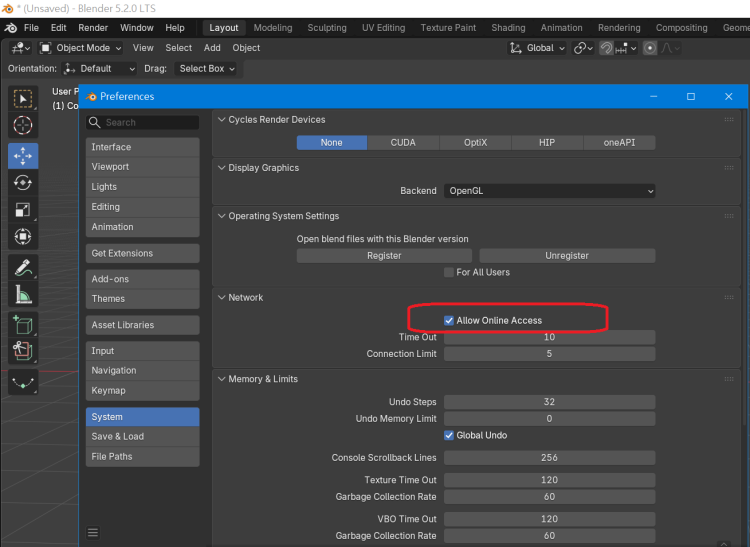The width and height of the screenshot is (750, 547).
Task: Switch to the Sculpting workspace tab
Action: [327, 28]
